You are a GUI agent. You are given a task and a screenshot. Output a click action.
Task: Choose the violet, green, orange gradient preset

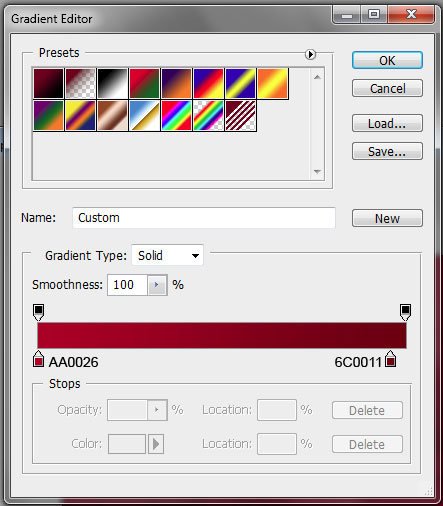coord(48,115)
